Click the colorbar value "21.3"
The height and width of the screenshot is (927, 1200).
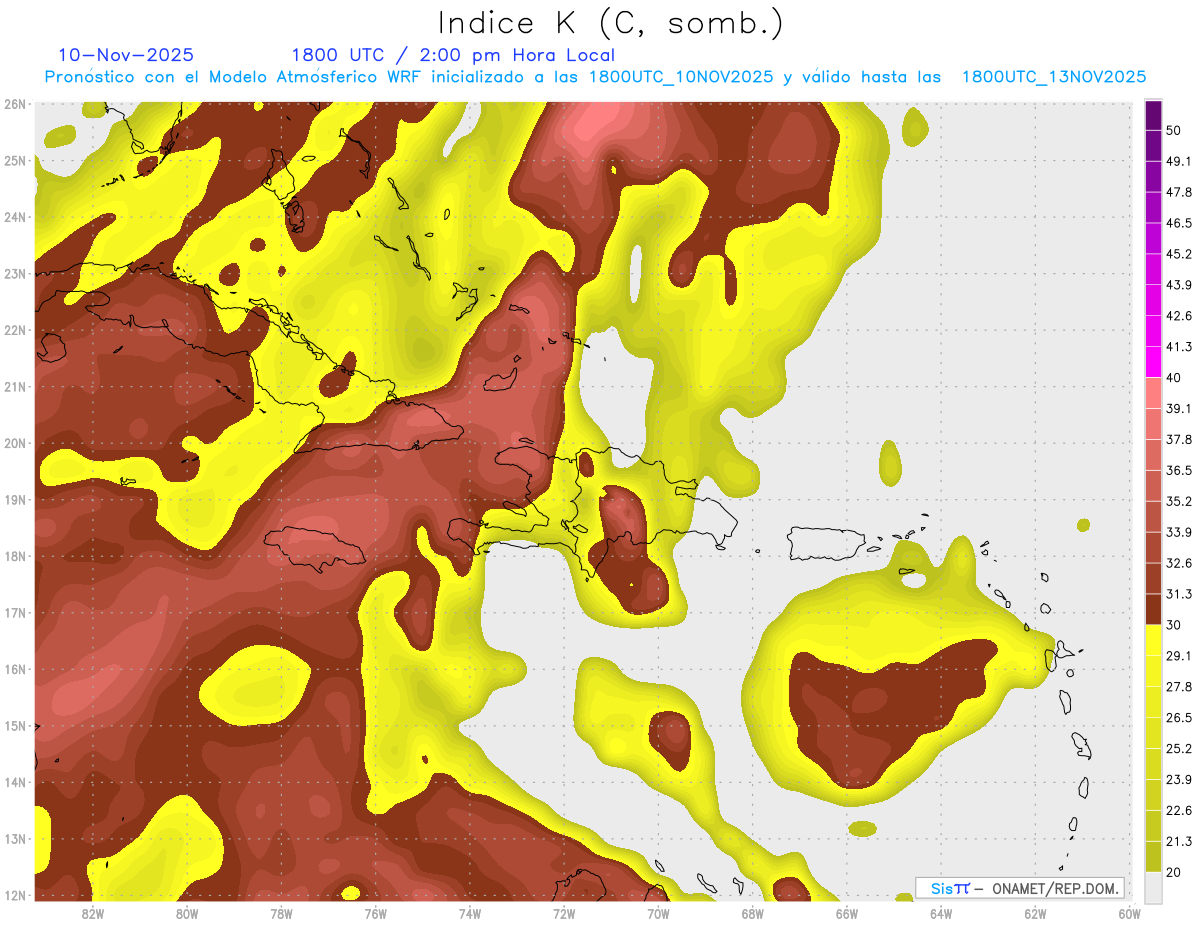point(1179,842)
